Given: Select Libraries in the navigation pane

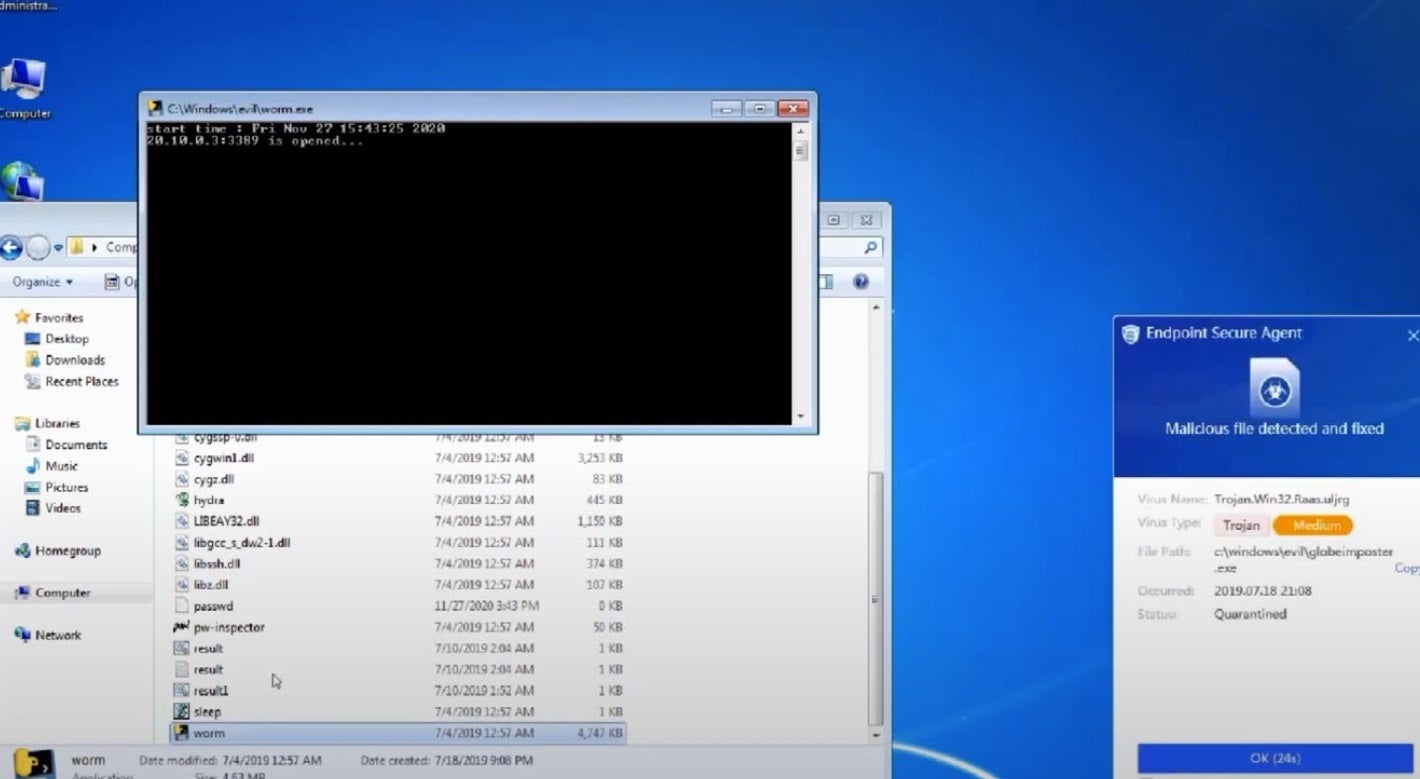Looking at the screenshot, I should [x=47, y=423].
